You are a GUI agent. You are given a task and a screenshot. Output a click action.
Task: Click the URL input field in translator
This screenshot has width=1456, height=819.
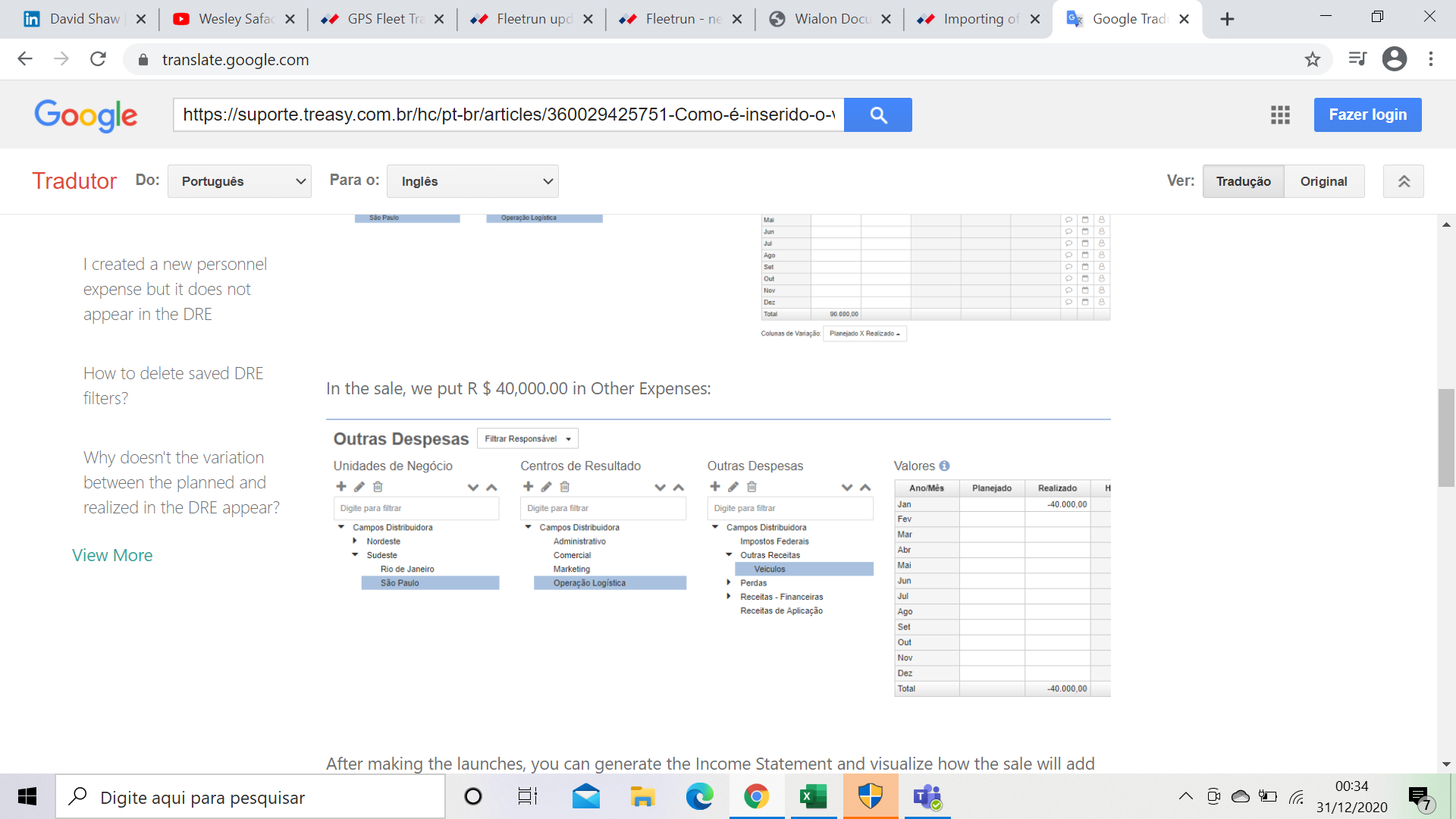coord(508,115)
